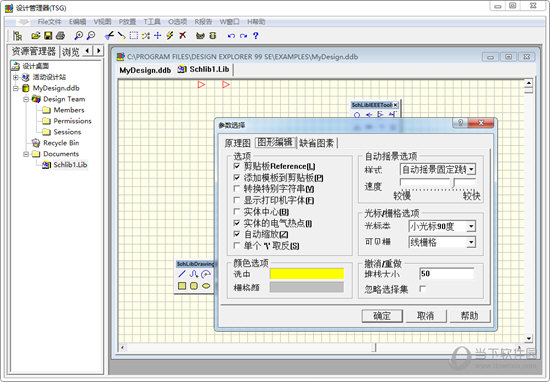The height and width of the screenshot is (382, 550).
Task: Uncheck 添加模板到剪贴板 option
Action: pos(237,177)
